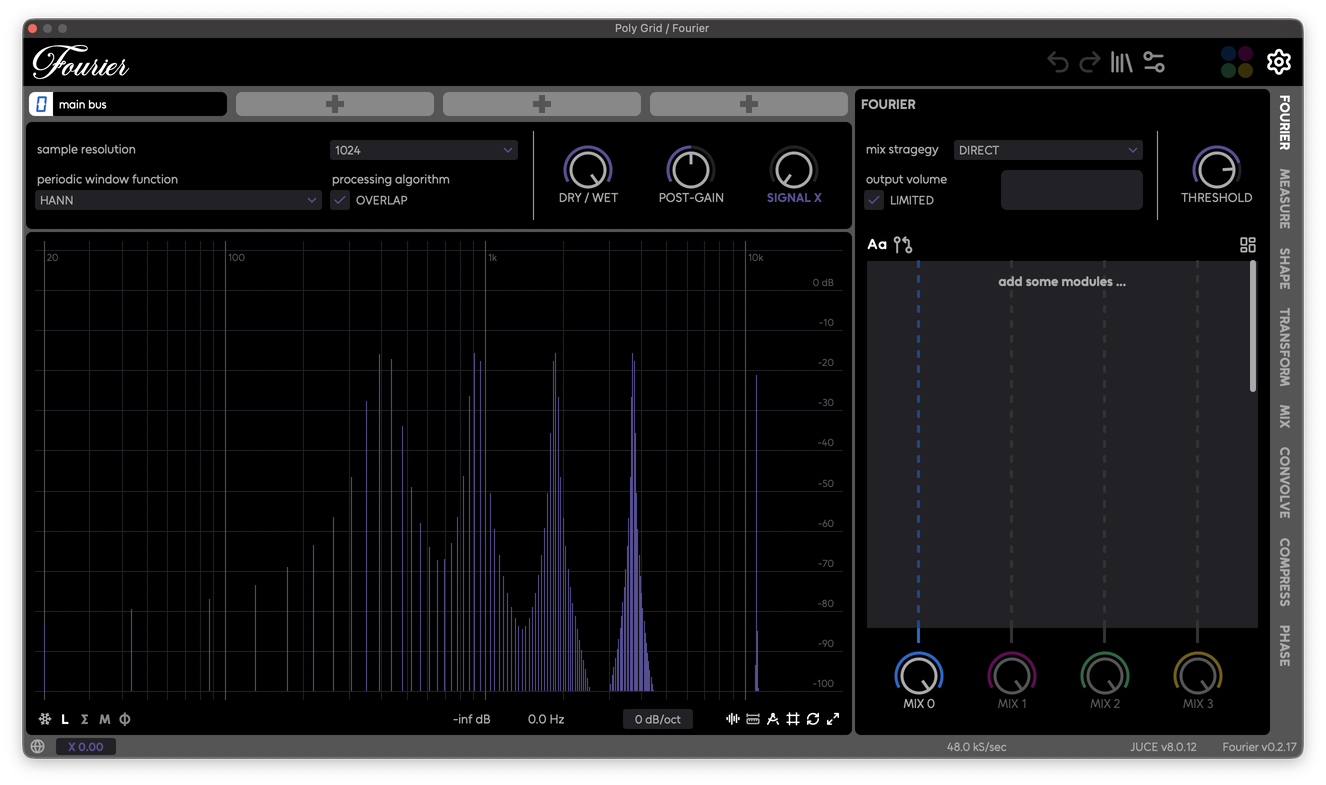Open the HANN window function dropdown
Screen dimensions: 1326x785
click(x=178, y=200)
